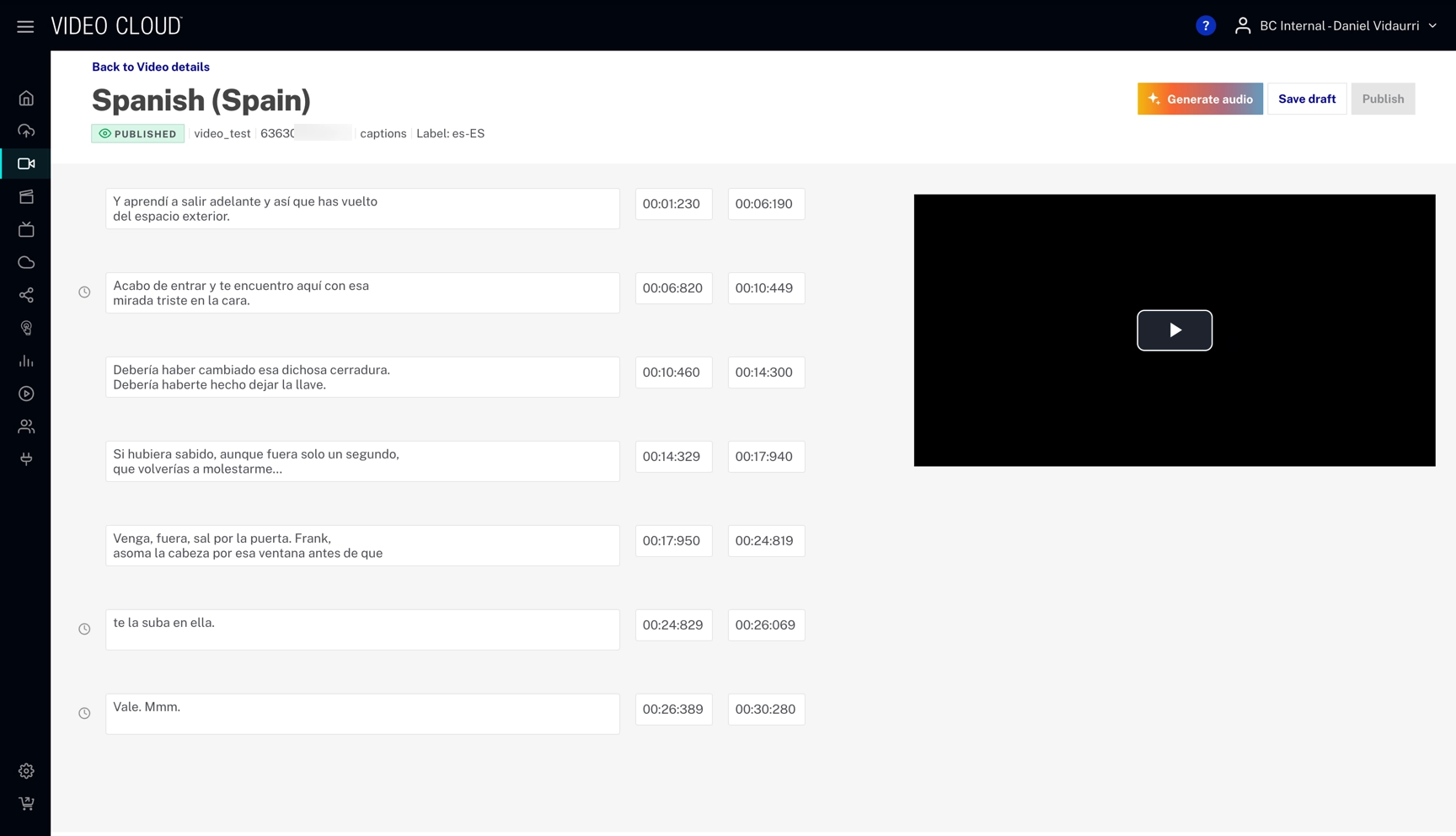This screenshot has width=1456, height=836.
Task: Click the 00:01:230 start time field
Action: (673, 204)
